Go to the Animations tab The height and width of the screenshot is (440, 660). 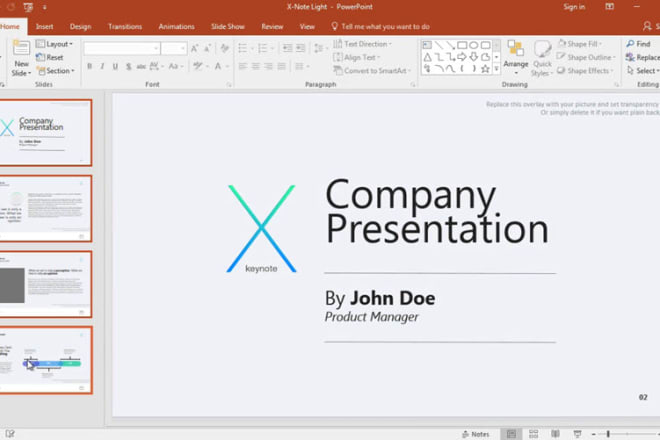[176, 27]
